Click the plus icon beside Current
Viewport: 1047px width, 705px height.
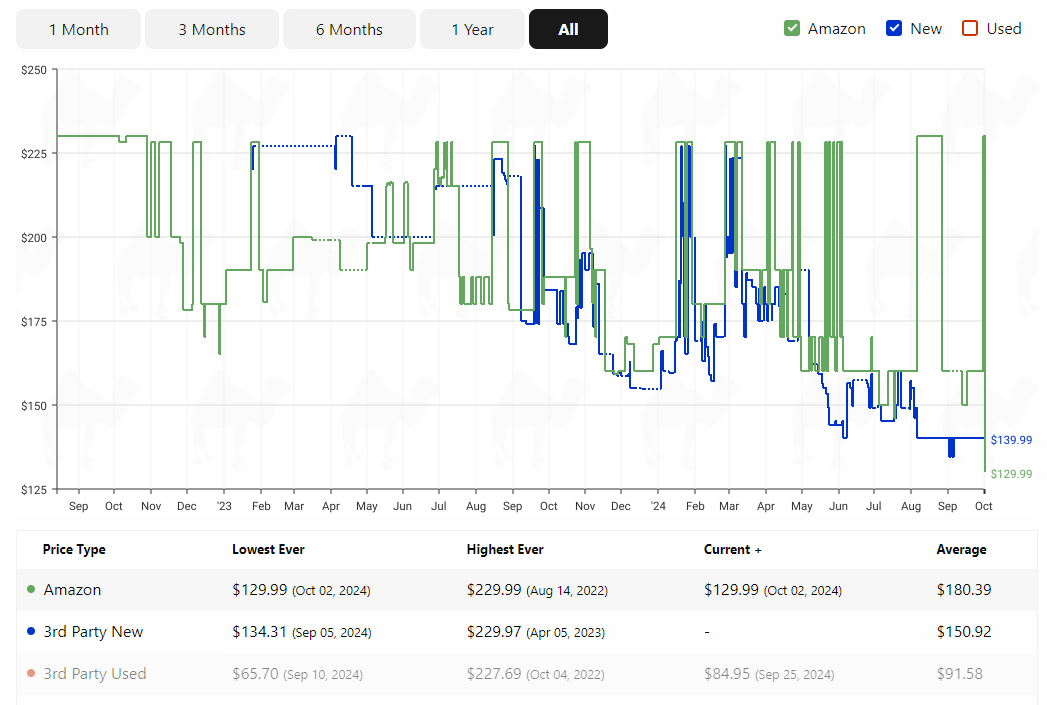[x=758, y=550]
